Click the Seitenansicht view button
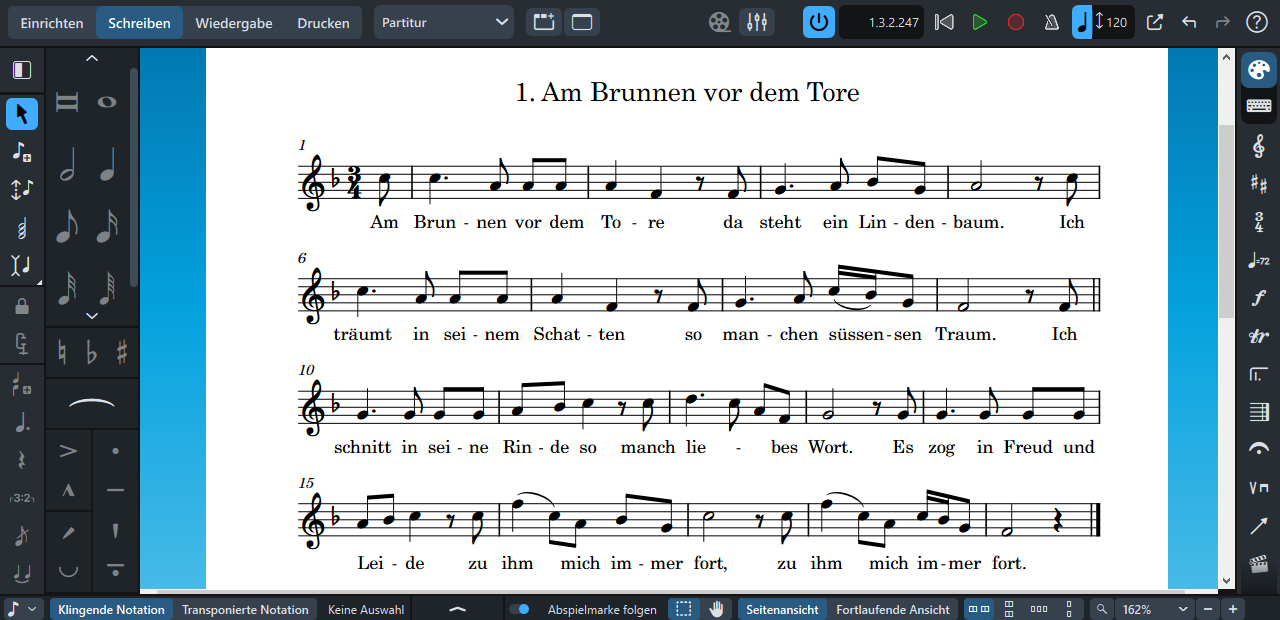Screen dimensions: 1280x620 pyautogui.click(x=782, y=609)
